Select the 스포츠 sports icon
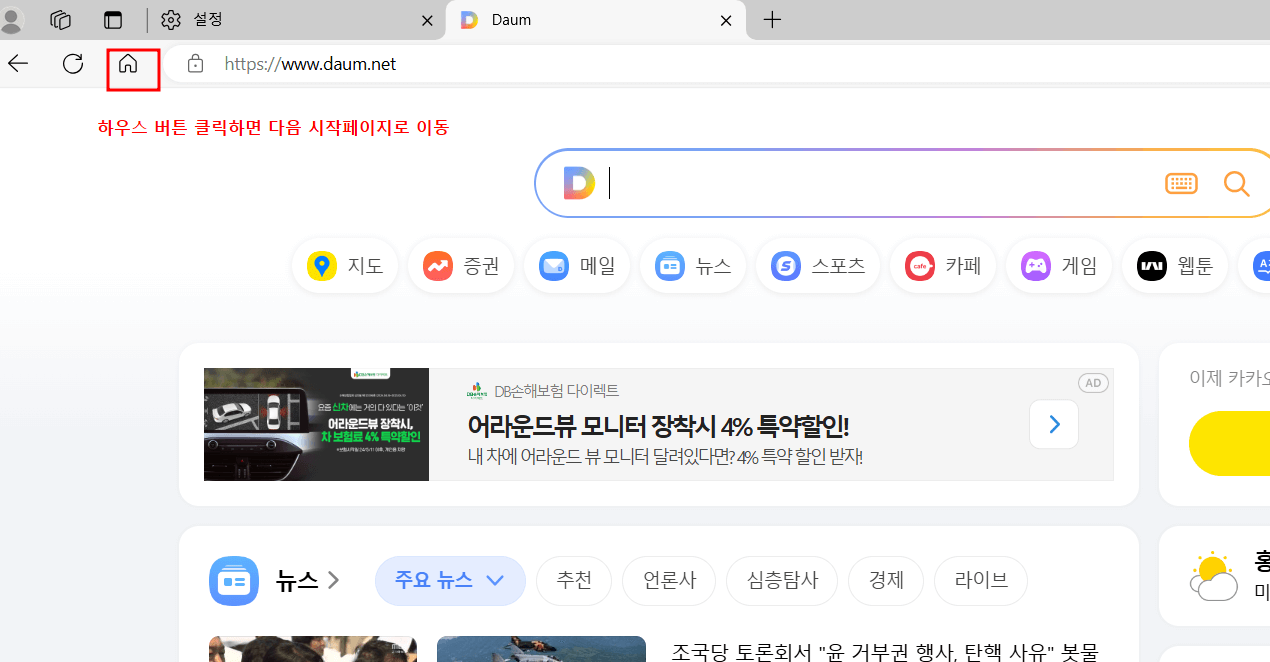The width and height of the screenshot is (1270, 662). pyautogui.click(x=785, y=265)
